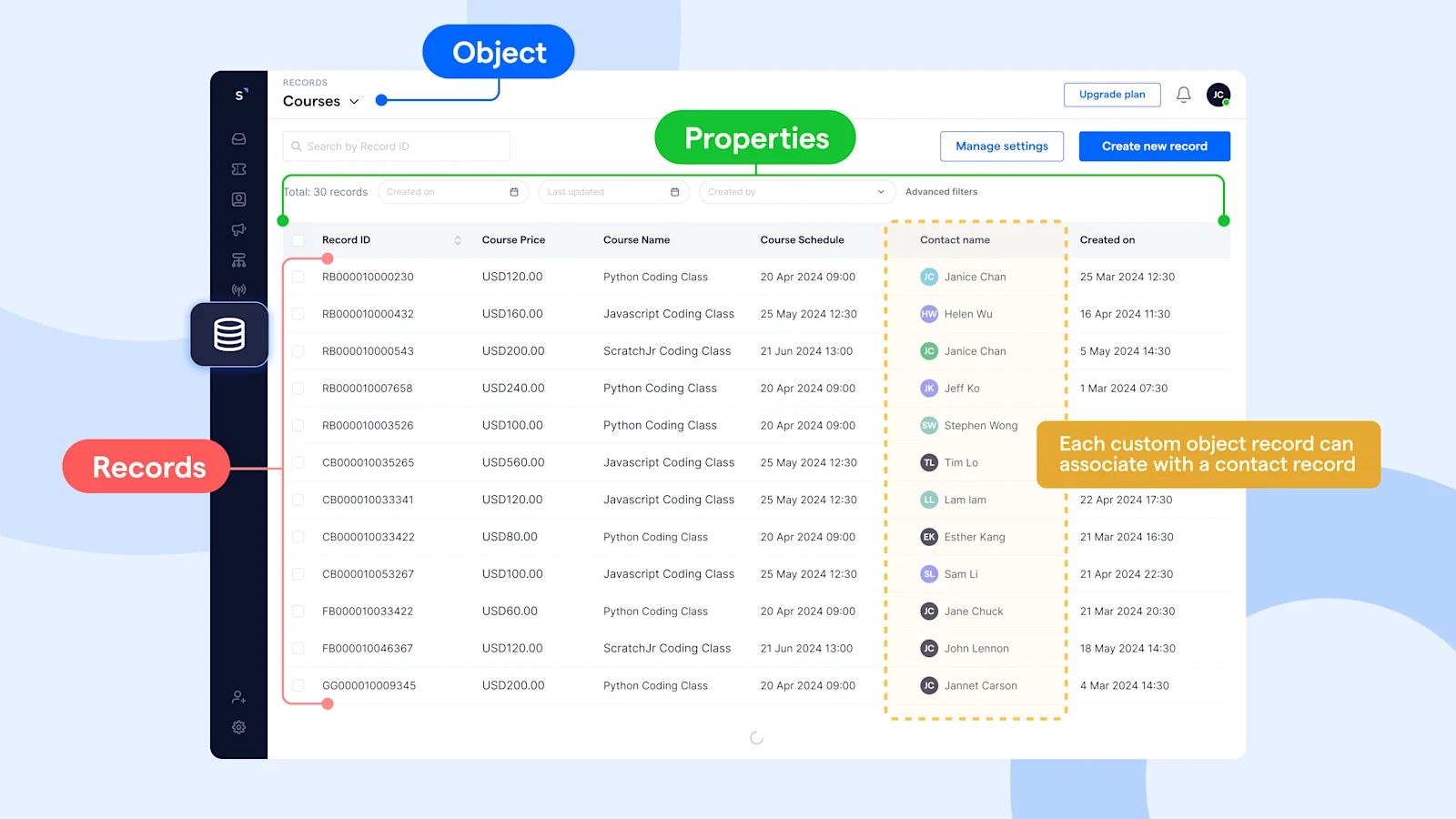
Task: Open the inbox icon in sidebar
Action: [x=238, y=139]
